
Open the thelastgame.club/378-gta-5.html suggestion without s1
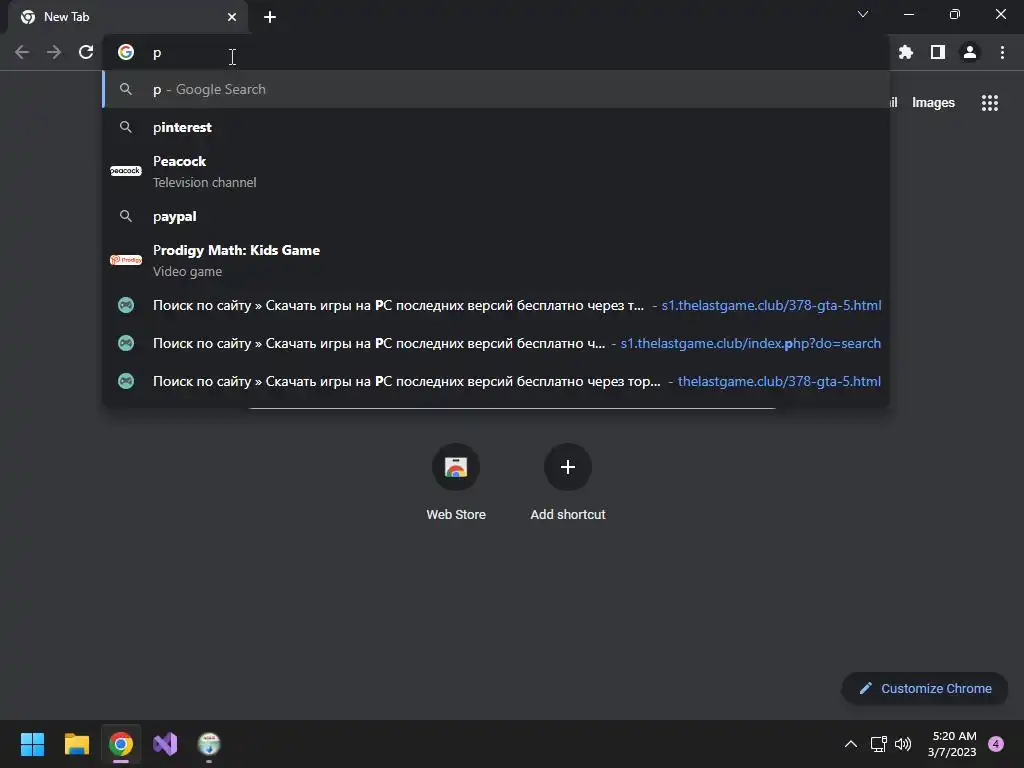coord(496,381)
